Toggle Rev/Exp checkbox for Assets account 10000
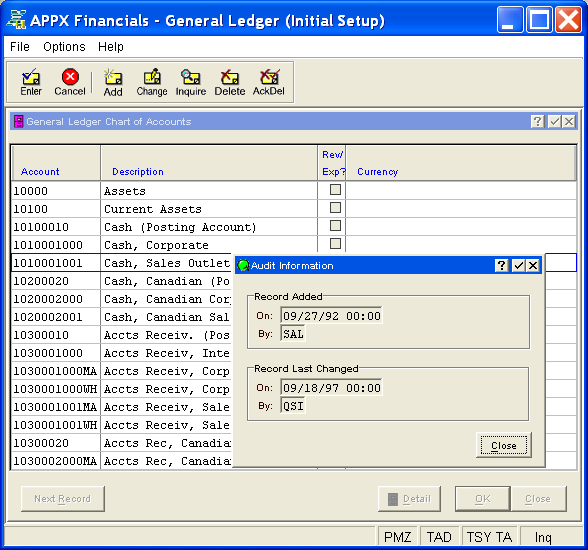 click(x=335, y=190)
